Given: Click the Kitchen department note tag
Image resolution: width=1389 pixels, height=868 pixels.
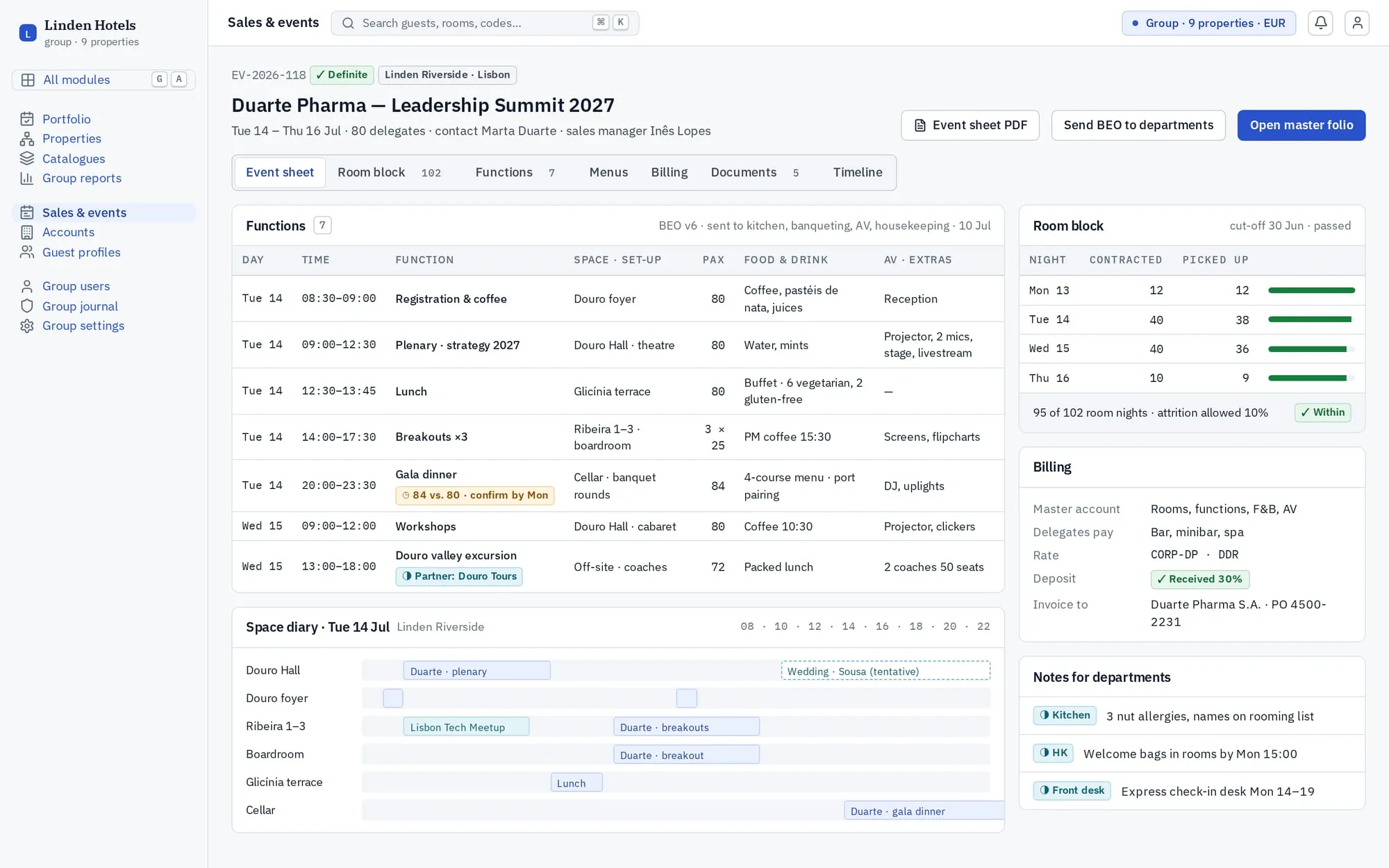Looking at the screenshot, I should tap(1065, 715).
